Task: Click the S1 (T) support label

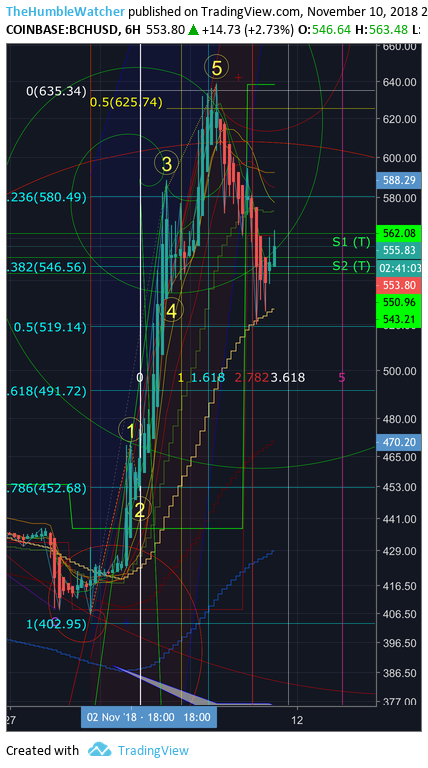Action: [351, 241]
